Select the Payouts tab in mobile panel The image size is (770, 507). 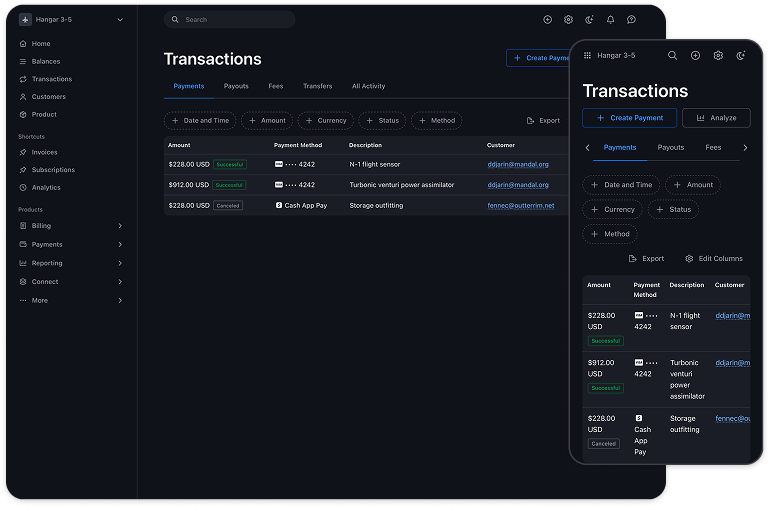click(671, 147)
